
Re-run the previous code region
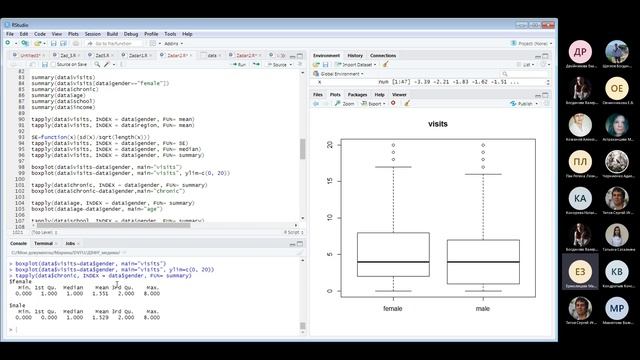256,64
